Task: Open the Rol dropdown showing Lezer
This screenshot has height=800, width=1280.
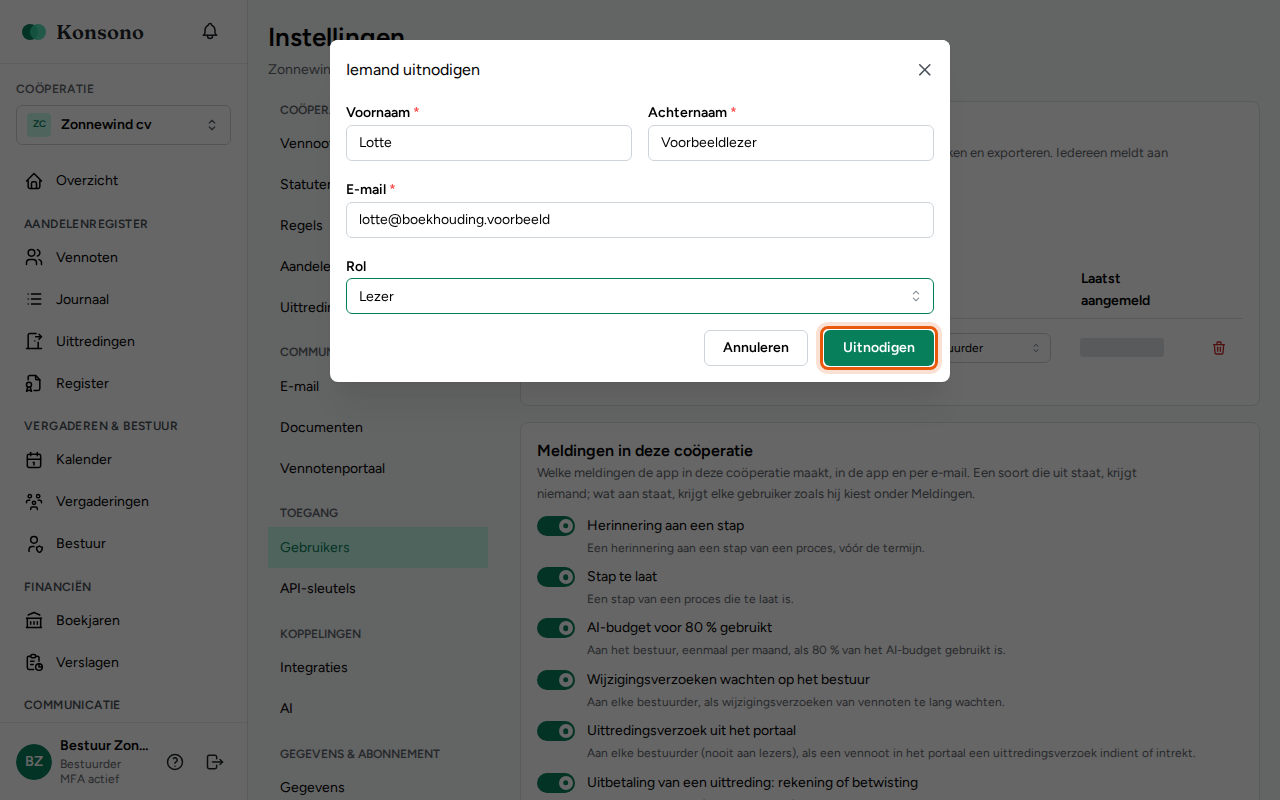Action: 640,296
